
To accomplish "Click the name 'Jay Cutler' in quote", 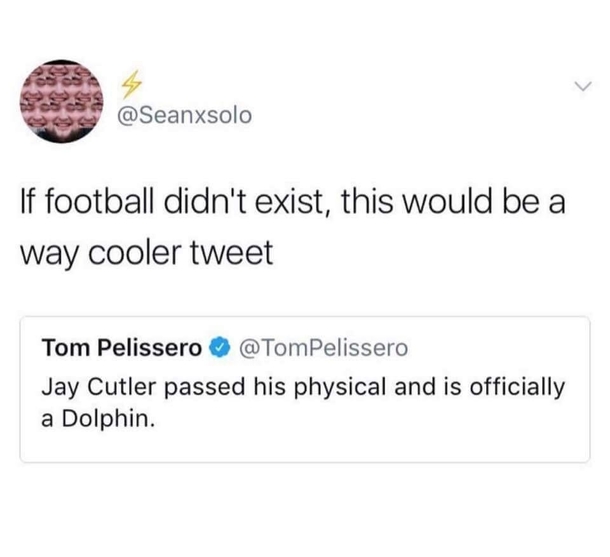I will [x=99, y=388].
